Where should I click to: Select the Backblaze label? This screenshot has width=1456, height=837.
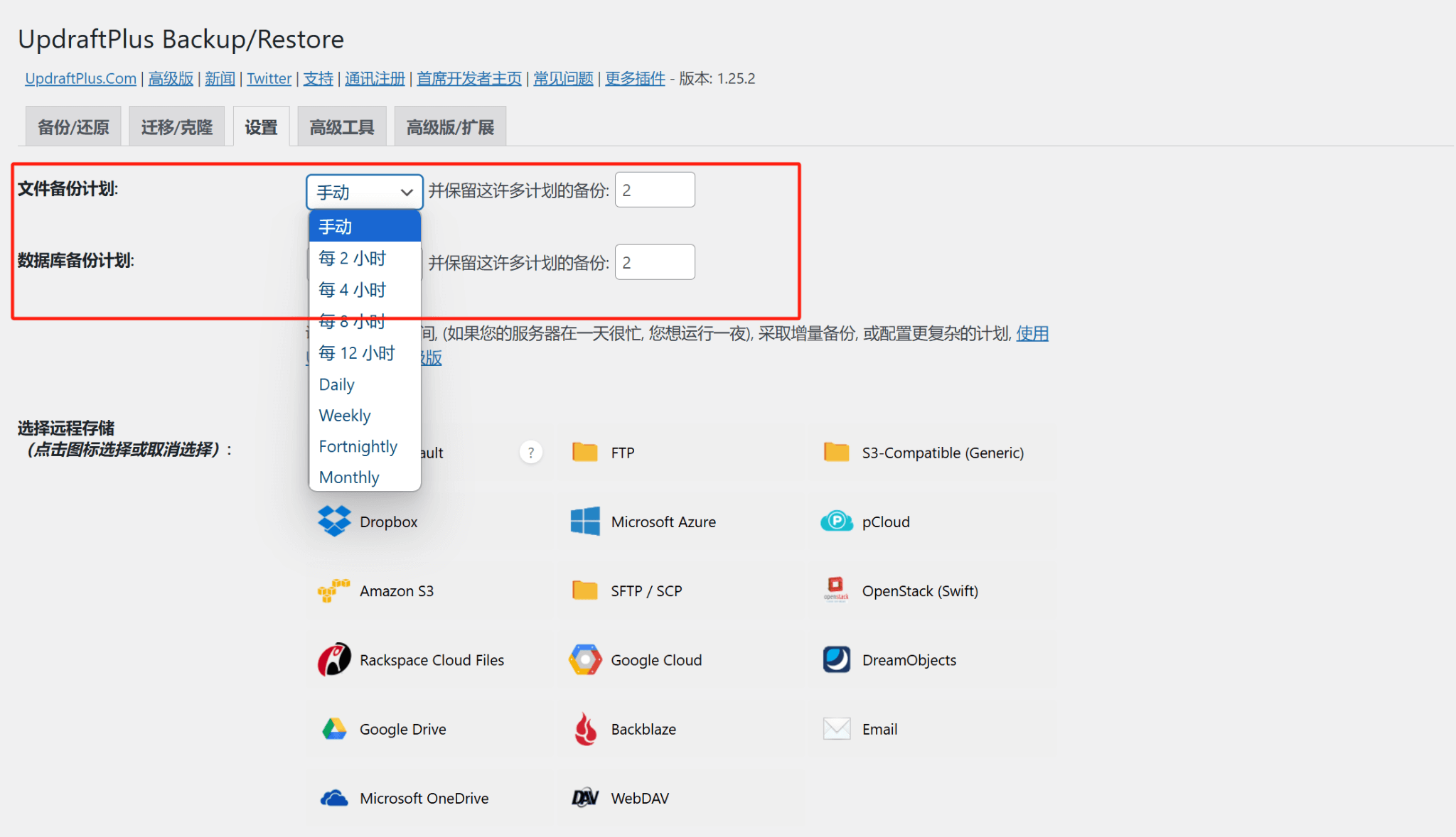pos(643,729)
